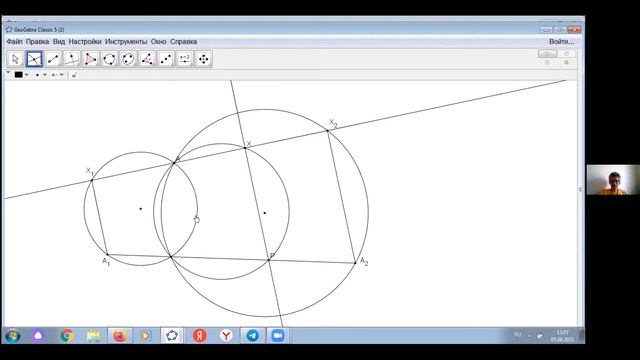Click the Redo arrow in GeoGebra
This screenshot has width=640, height=360.
coord(567,53)
